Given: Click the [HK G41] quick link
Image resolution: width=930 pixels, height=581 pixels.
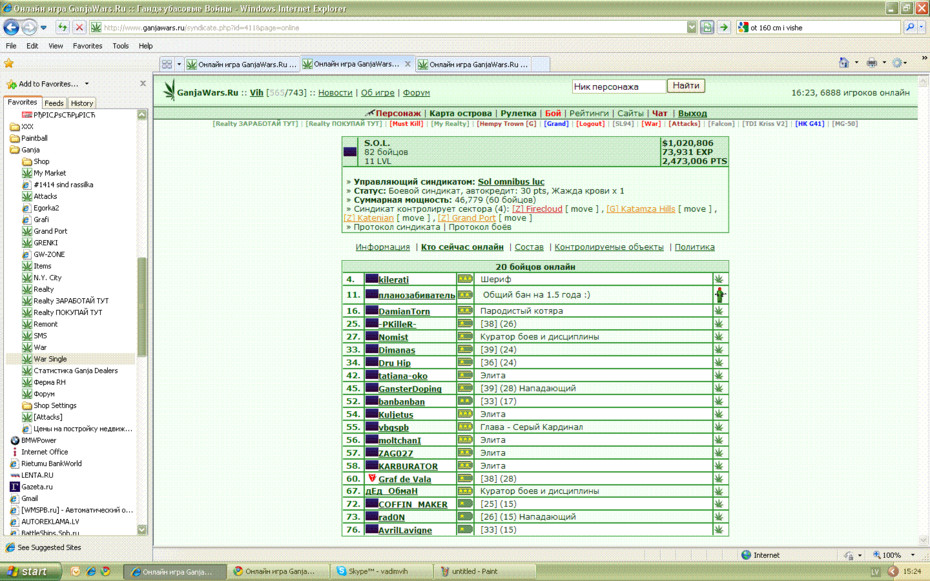Looking at the screenshot, I should [810, 124].
